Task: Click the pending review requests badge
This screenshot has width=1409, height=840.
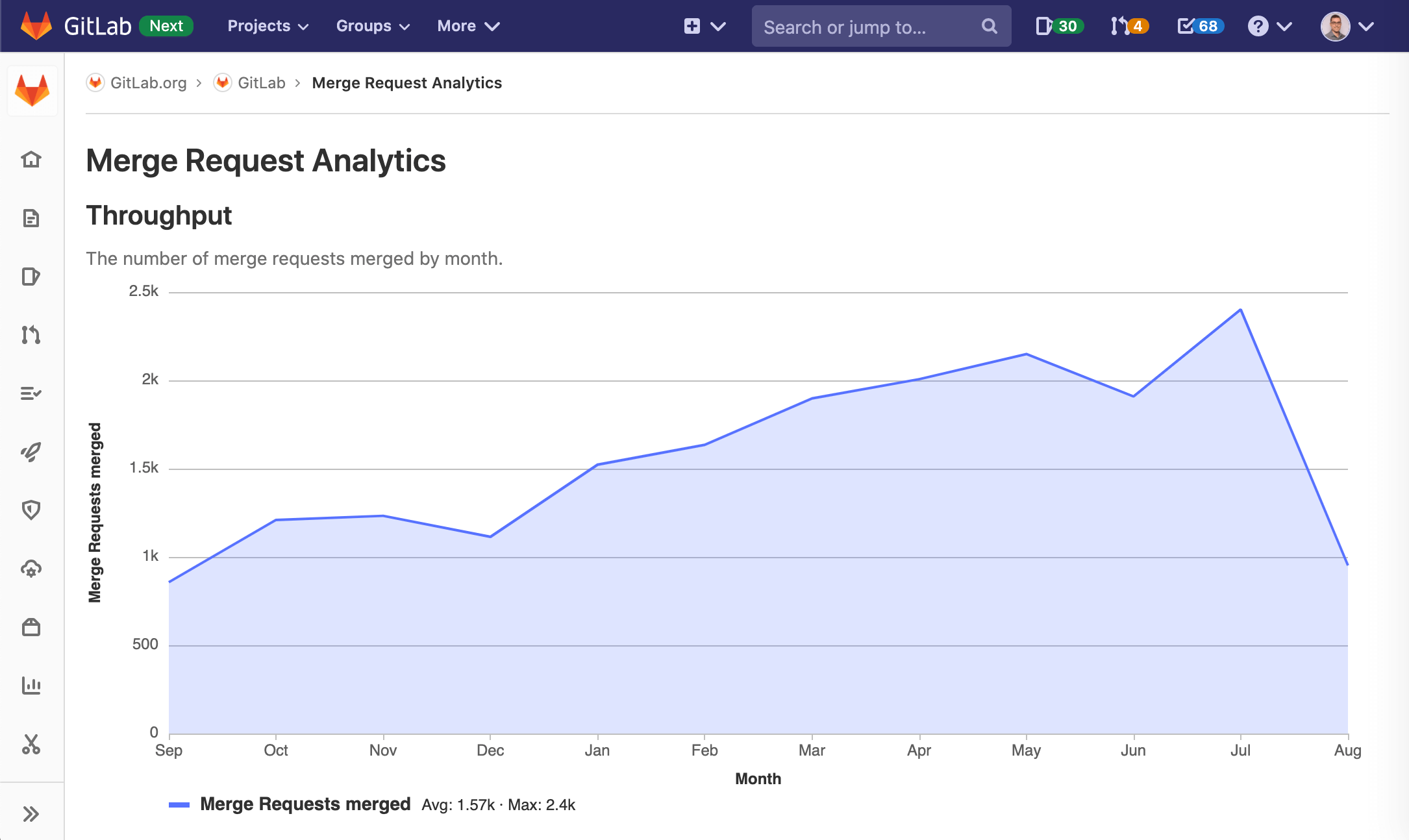Action: point(1127,26)
